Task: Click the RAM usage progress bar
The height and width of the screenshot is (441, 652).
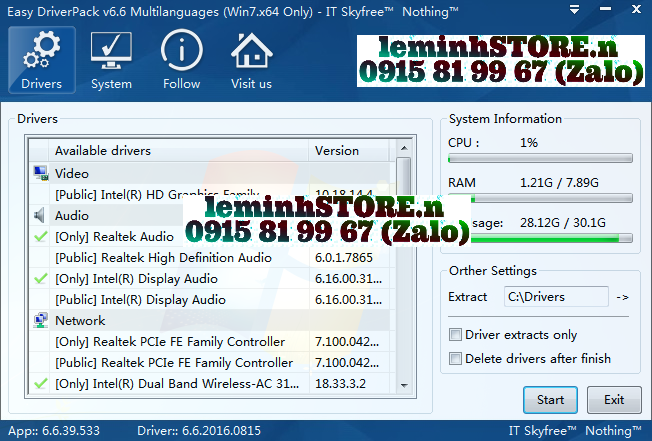Action: click(540, 198)
